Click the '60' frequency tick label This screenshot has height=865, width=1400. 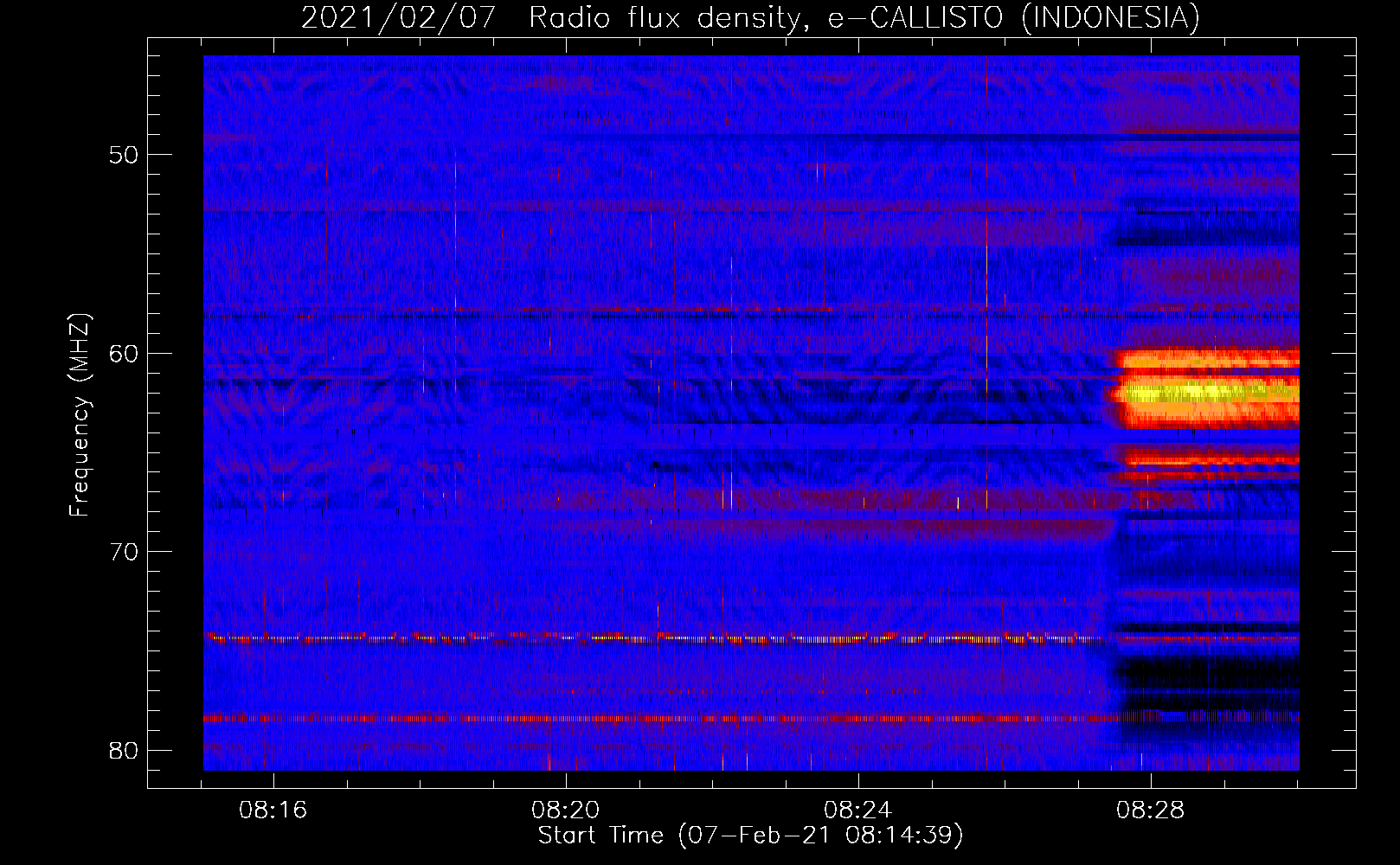point(125,354)
